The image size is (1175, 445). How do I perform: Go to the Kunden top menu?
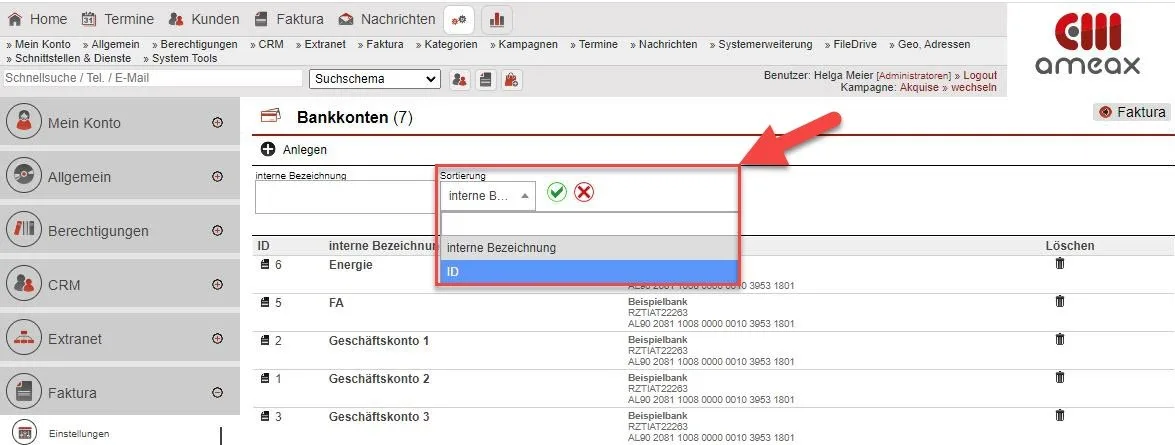203,19
